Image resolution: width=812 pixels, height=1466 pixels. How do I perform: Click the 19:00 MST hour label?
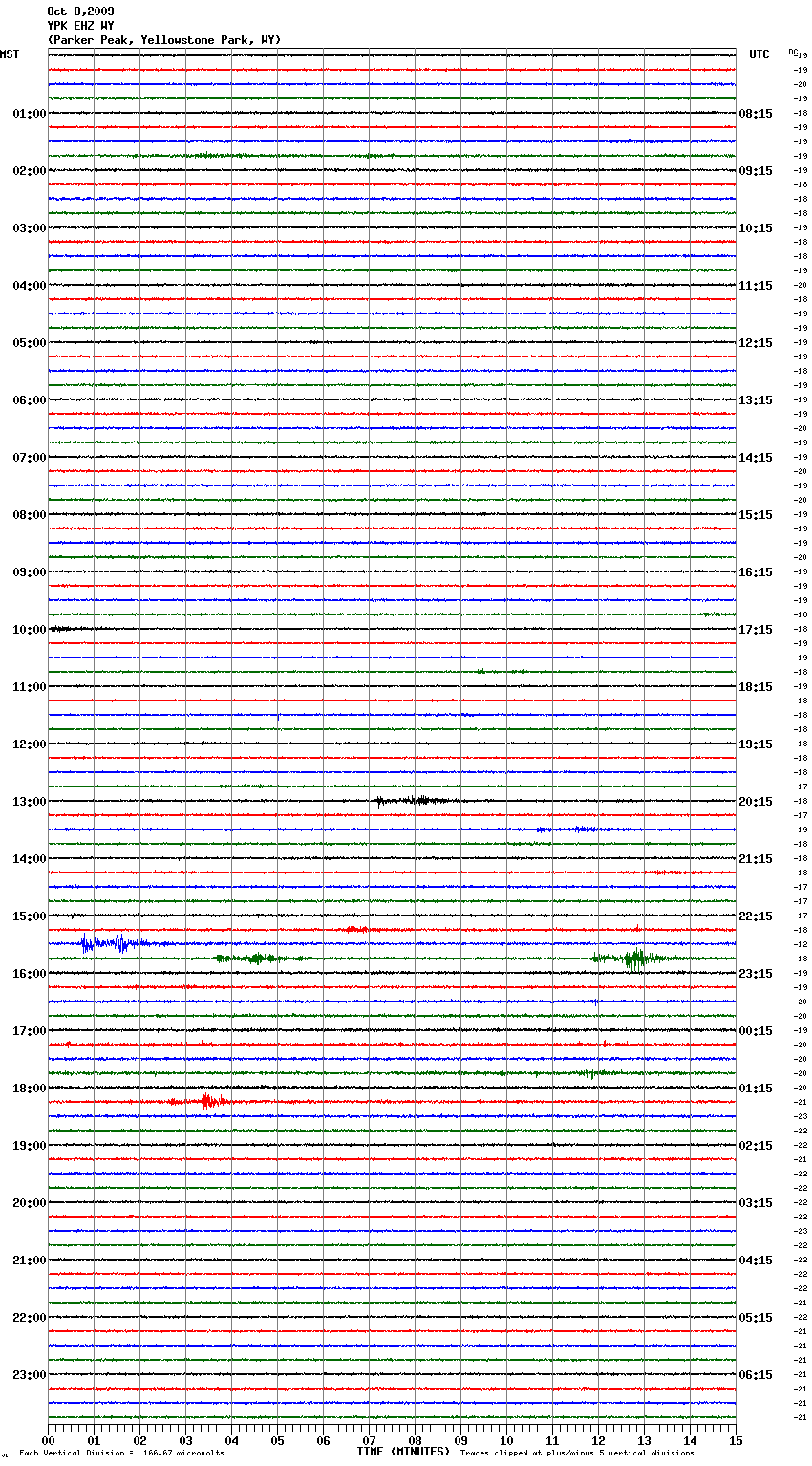(30, 1146)
